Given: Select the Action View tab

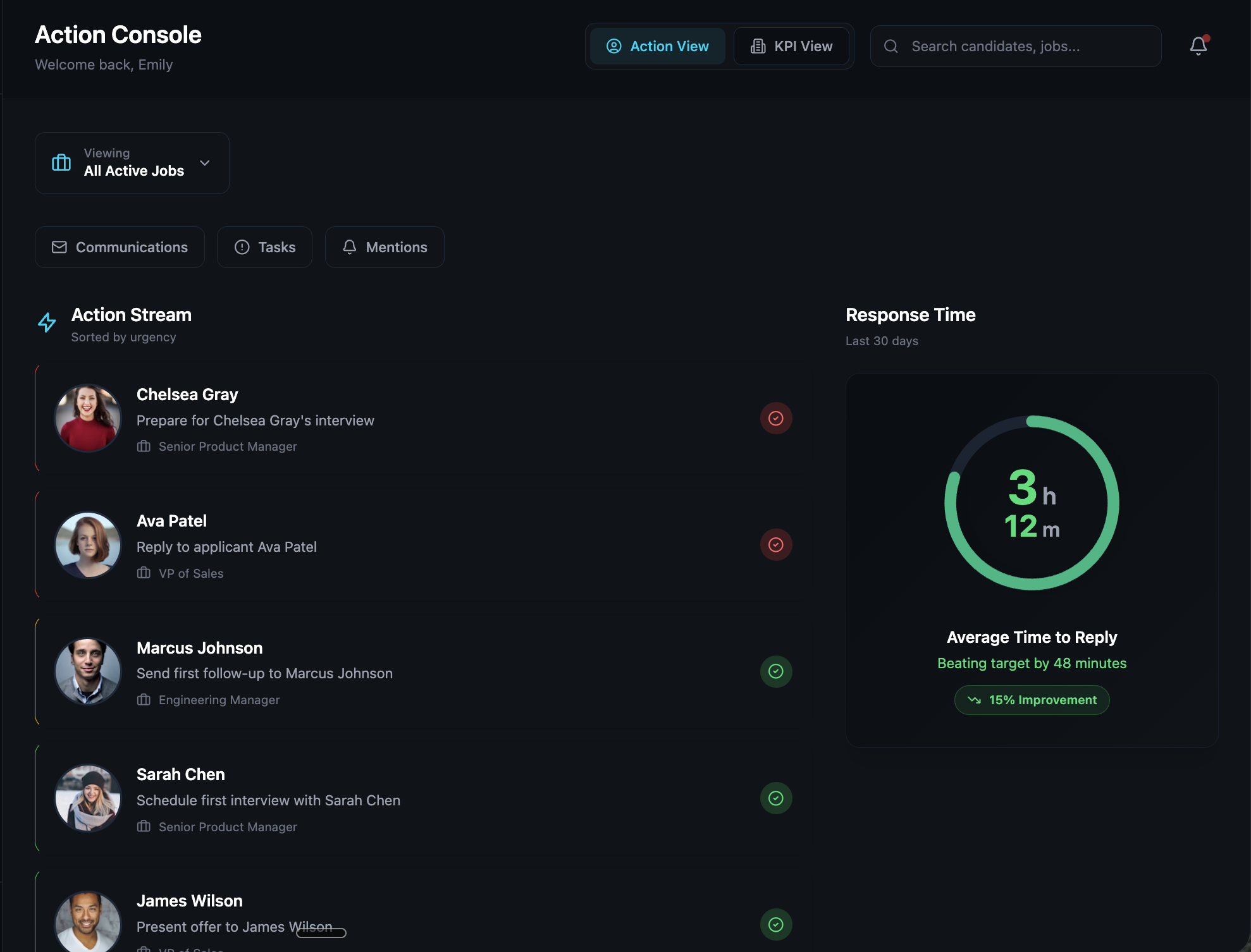Looking at the screenshot, I should [x=657, y=46].
